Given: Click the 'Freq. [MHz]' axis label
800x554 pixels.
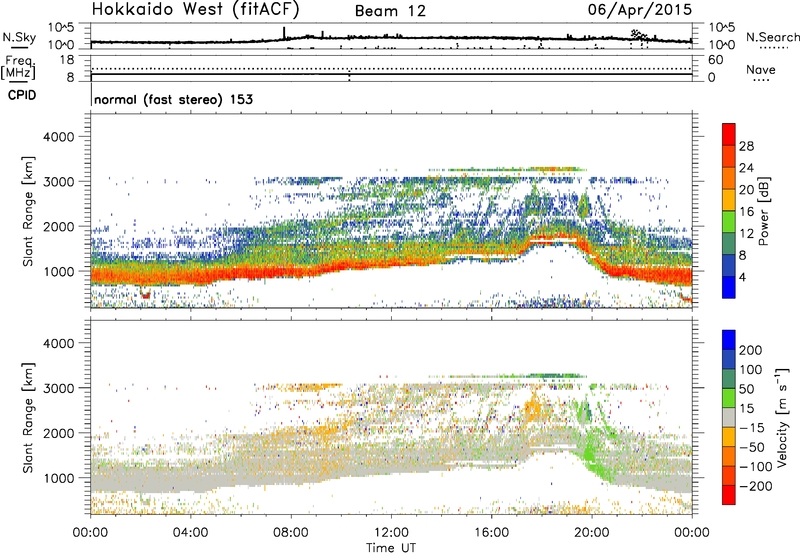Looking at the screenshot, I should pyautogui.click(x=19, y=67).
